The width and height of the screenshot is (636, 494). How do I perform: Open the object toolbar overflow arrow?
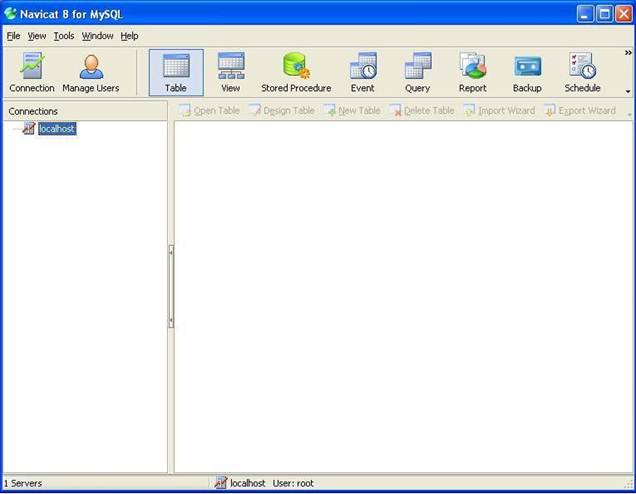(x=629, y=115)
